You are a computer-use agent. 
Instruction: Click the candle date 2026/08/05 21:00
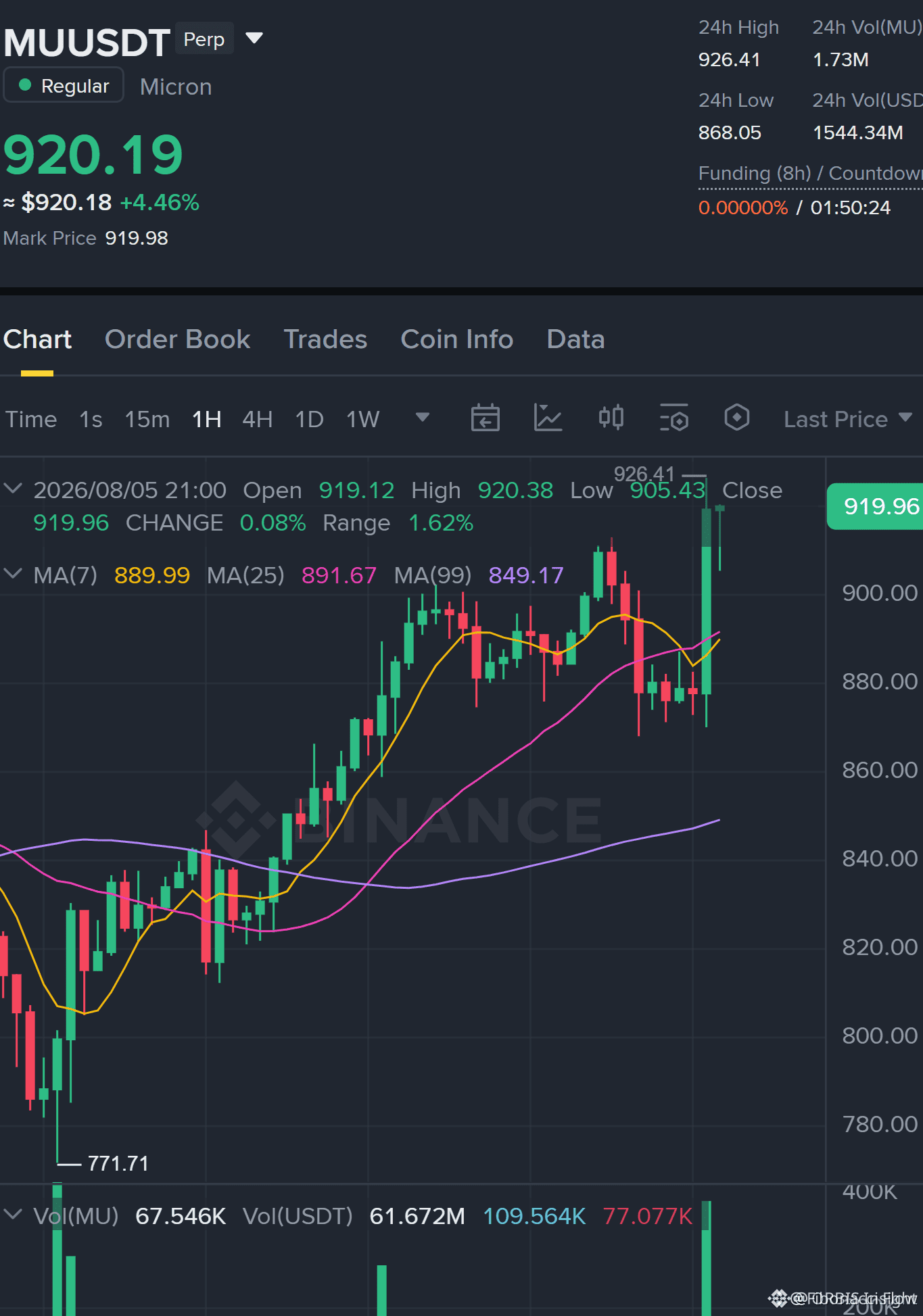click(x=130, y=490)
